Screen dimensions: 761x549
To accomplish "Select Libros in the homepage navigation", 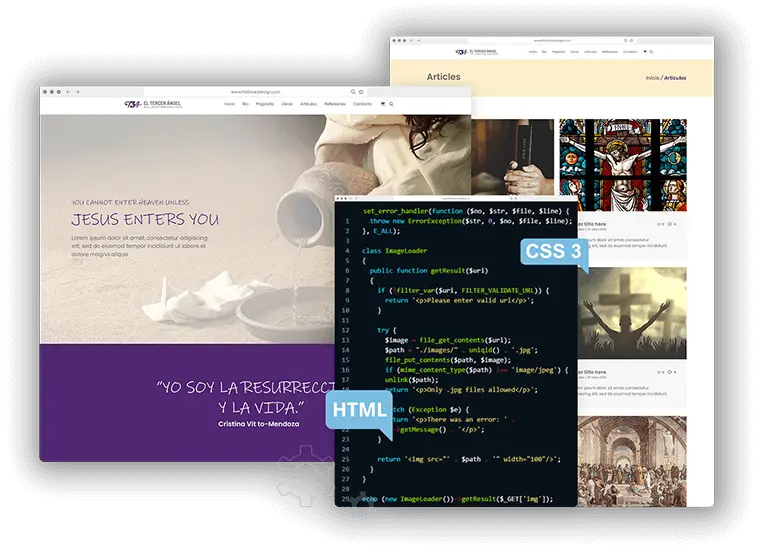I will (287, 104).
